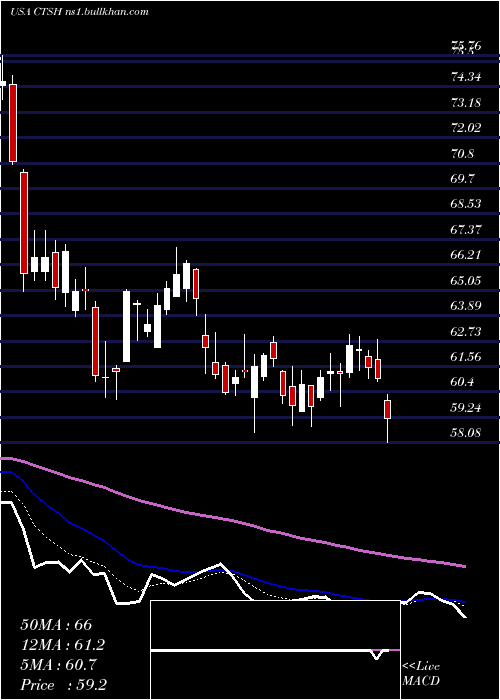This screenshot has width=500, height=700.
Task: Click the 60.4 price level label
Action: [463, 382]
